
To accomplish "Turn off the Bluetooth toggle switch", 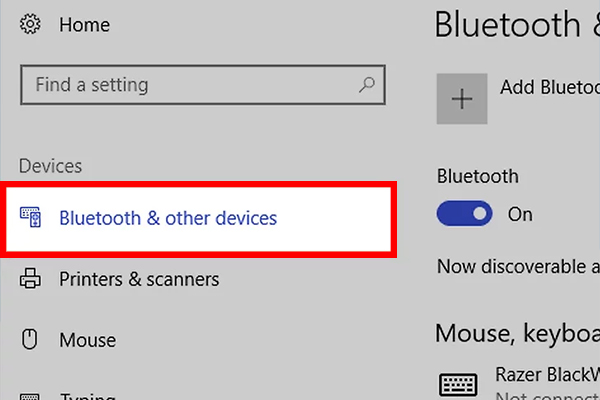I will click(x=465, y=213).
